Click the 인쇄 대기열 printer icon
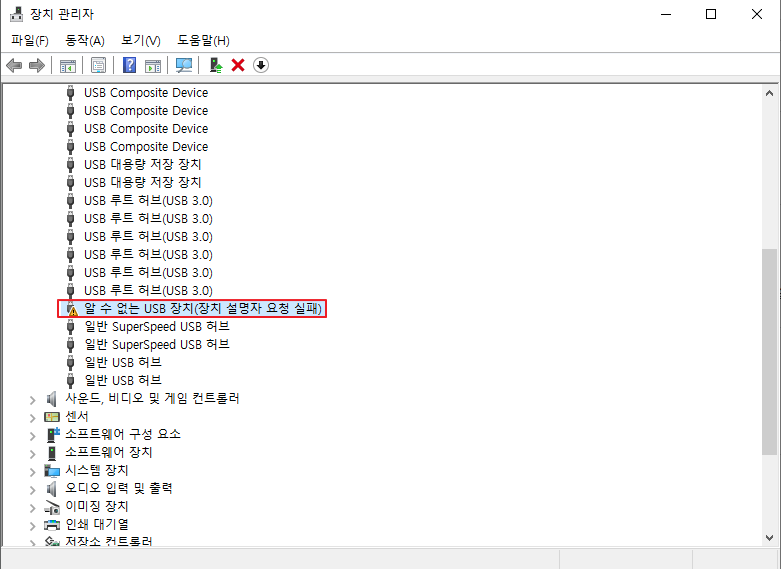The image size is (781, 569). (x=52, y=524)
